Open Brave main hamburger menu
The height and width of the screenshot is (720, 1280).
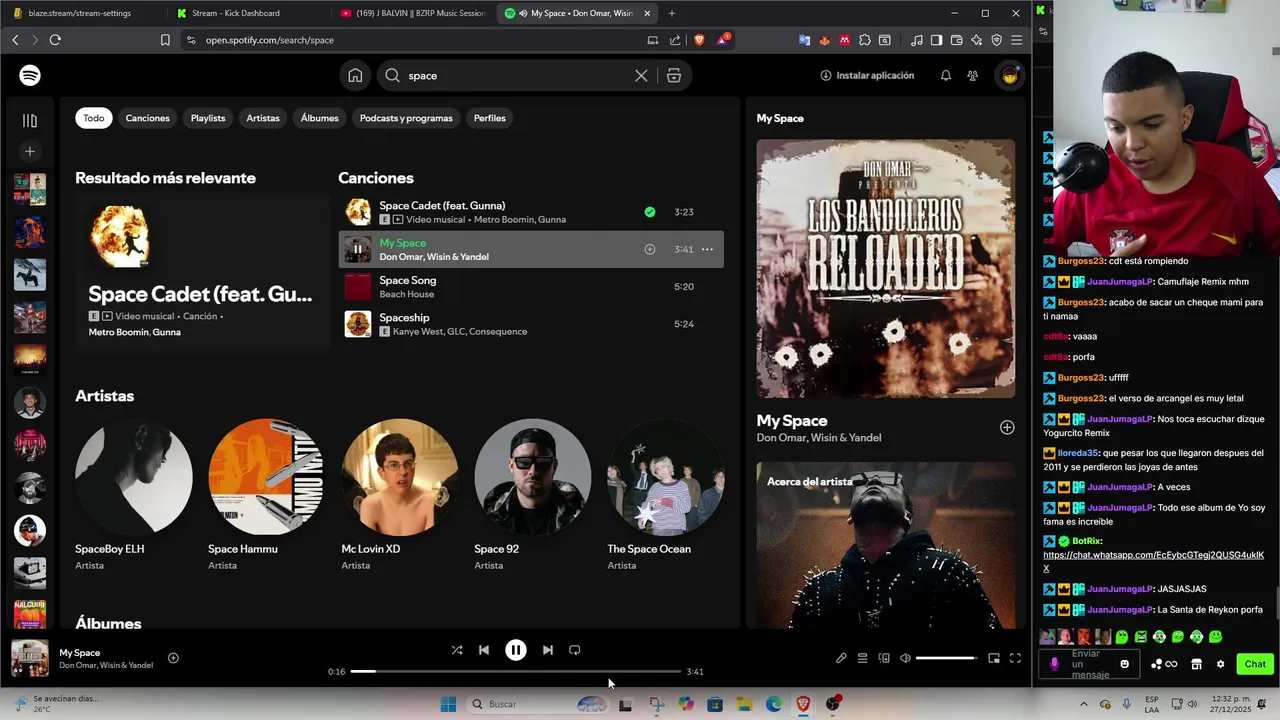click(x=1016, y=40)
